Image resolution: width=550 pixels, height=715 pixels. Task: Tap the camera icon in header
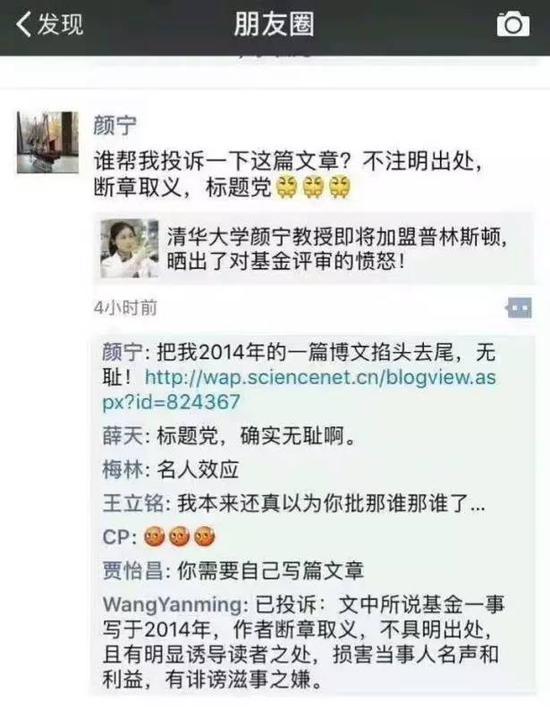click(513, 24)
